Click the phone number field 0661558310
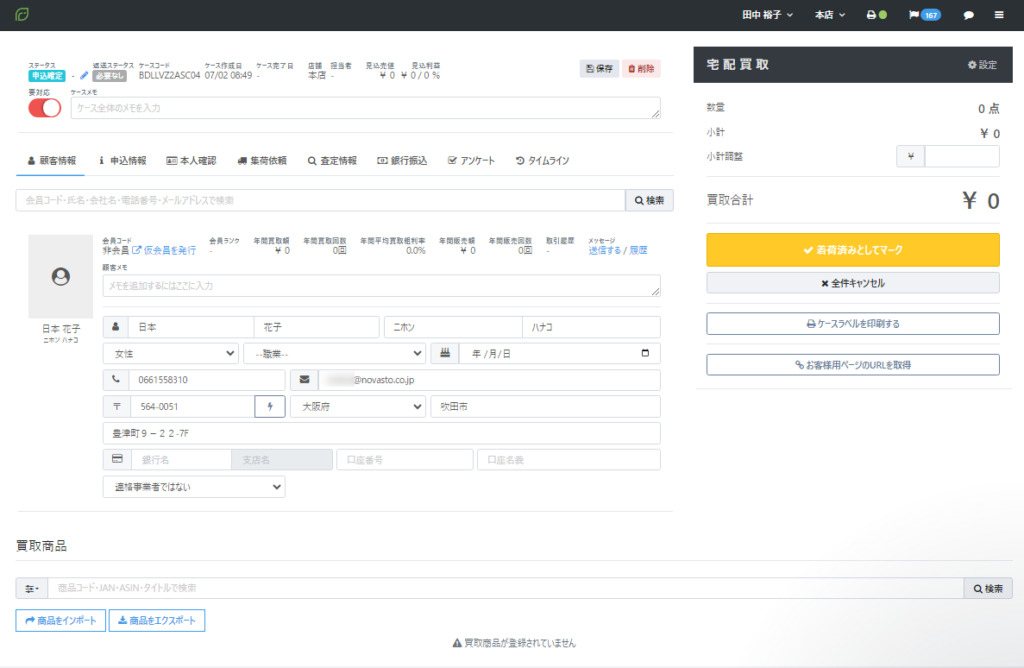Screen dimensions: 1024x668 (x=207, y=379)
